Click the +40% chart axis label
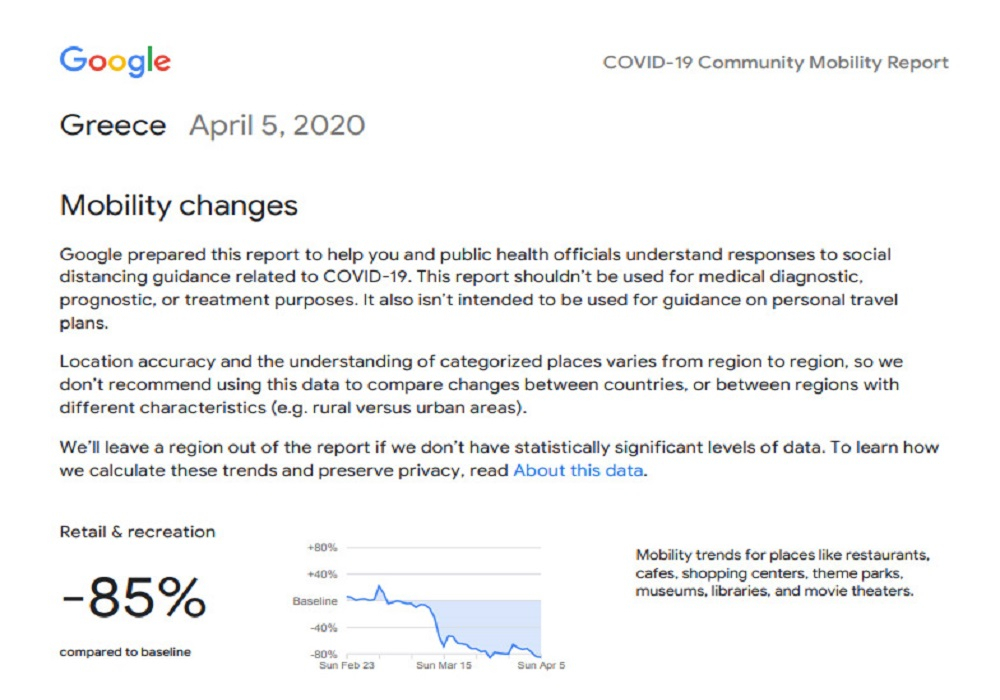 pyautogui.click(x=322, y=574)
